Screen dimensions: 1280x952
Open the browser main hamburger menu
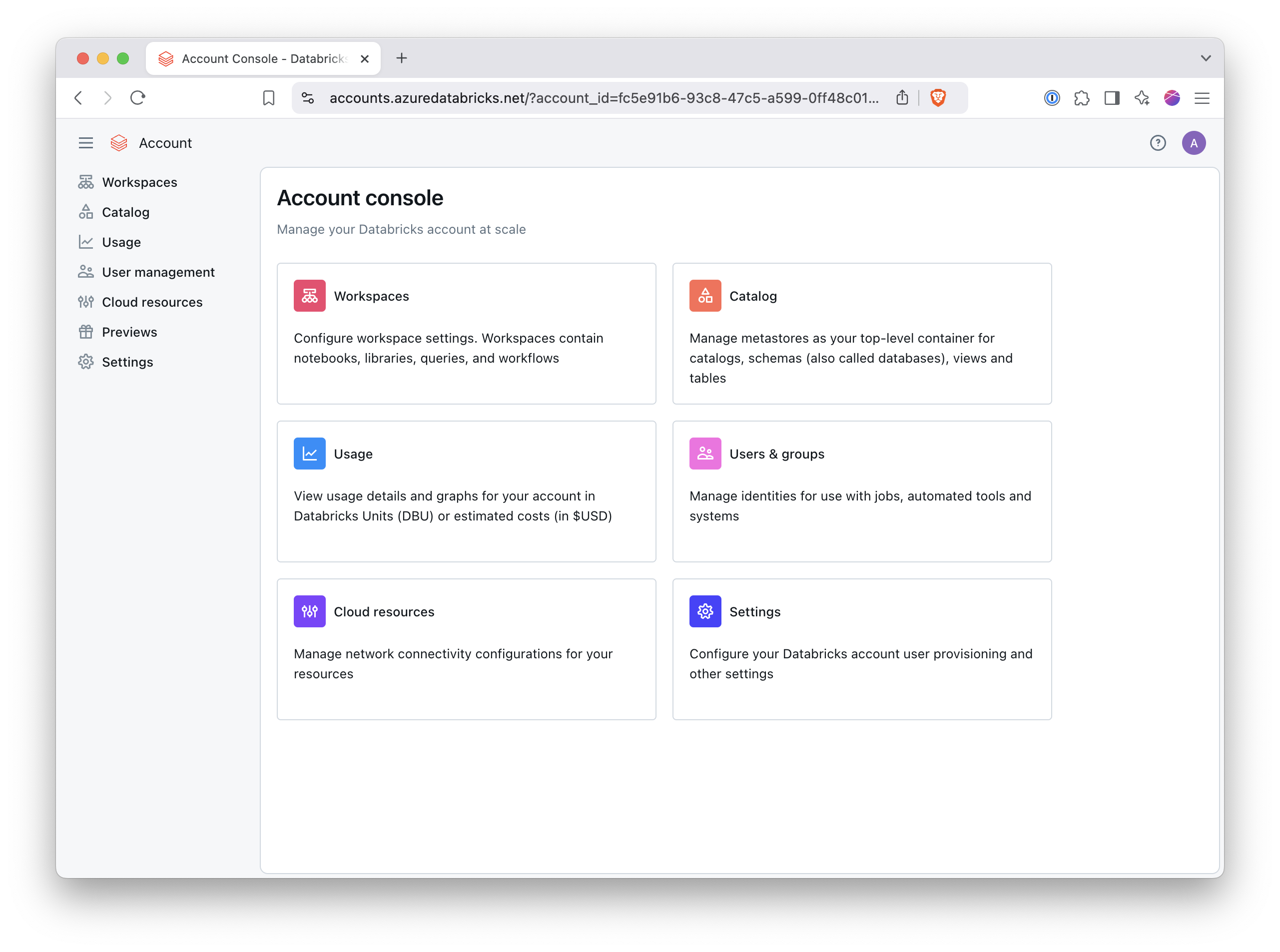click(1202, 98)
